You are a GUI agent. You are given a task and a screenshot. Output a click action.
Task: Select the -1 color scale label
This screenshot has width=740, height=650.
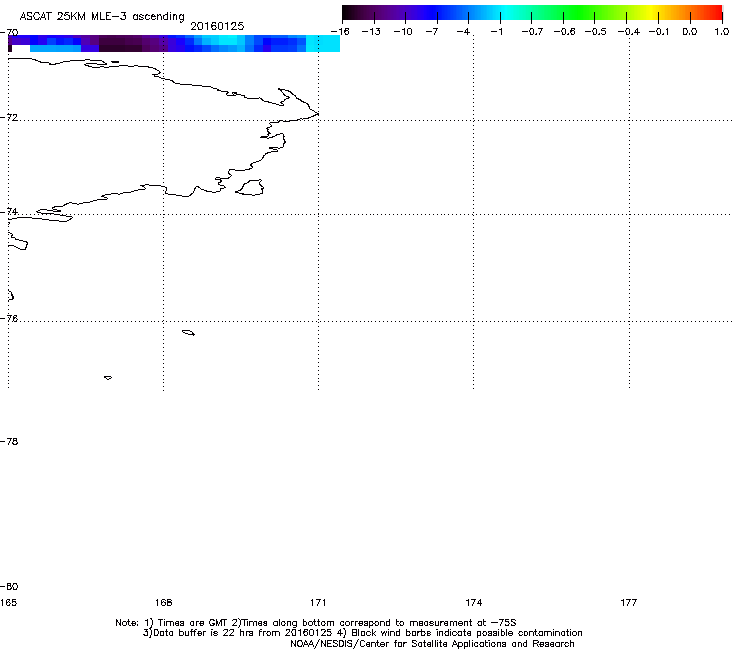(x=496, y=32)
